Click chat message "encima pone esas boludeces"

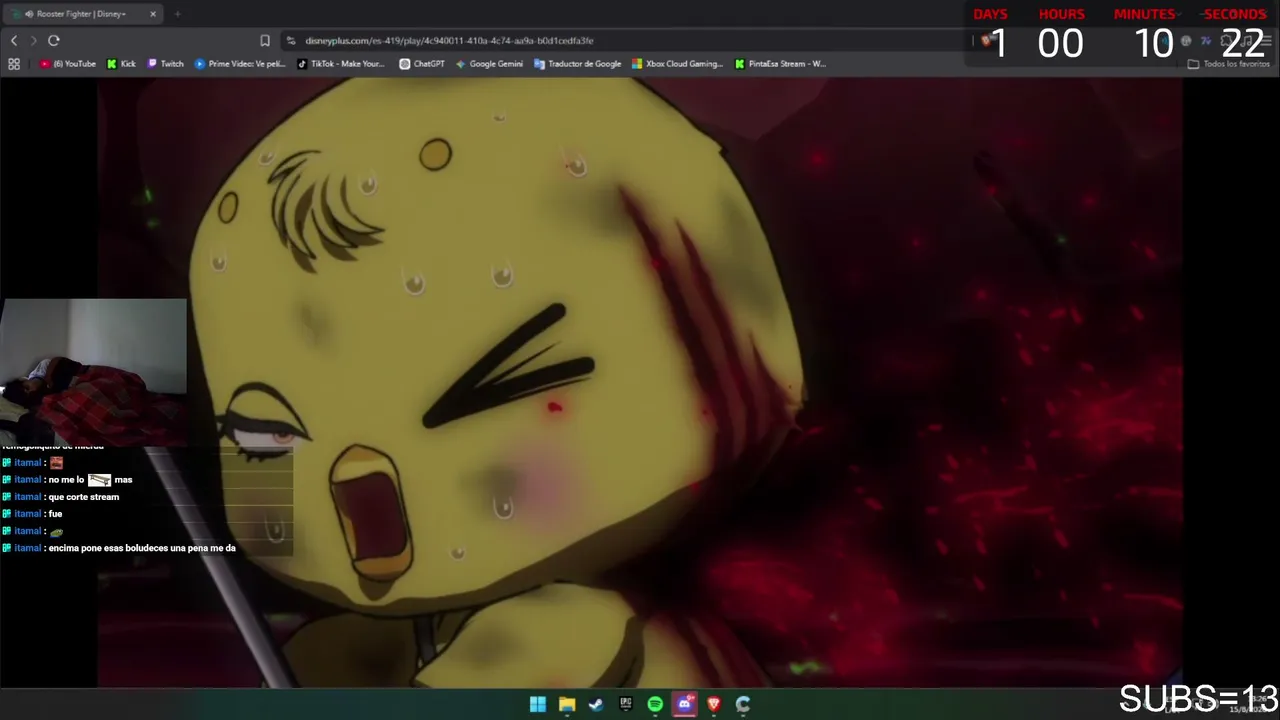point(141,548)
